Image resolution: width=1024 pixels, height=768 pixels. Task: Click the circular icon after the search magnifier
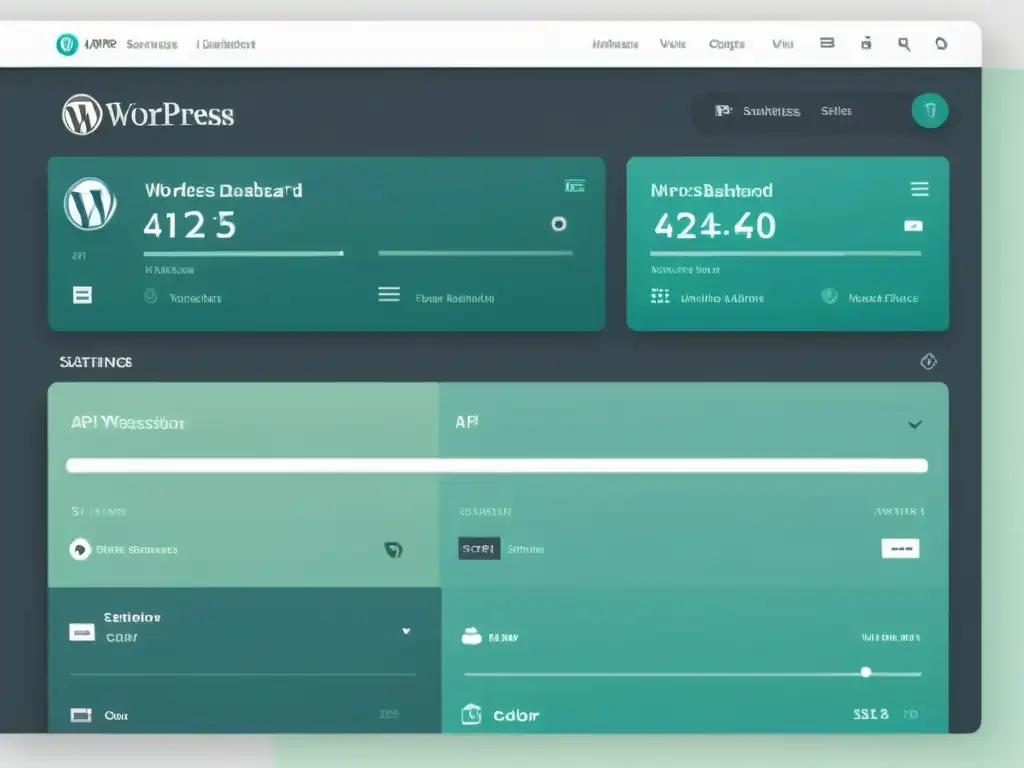[x=941, y=44]
